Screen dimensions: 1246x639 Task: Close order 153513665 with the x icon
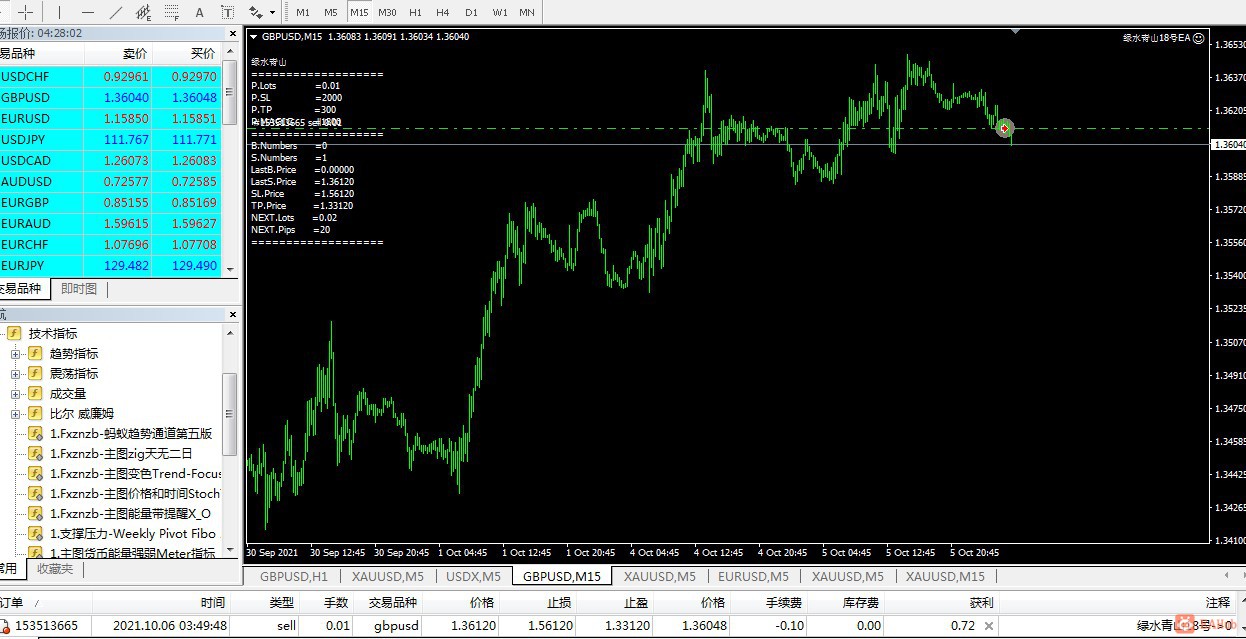pos(989,627)
